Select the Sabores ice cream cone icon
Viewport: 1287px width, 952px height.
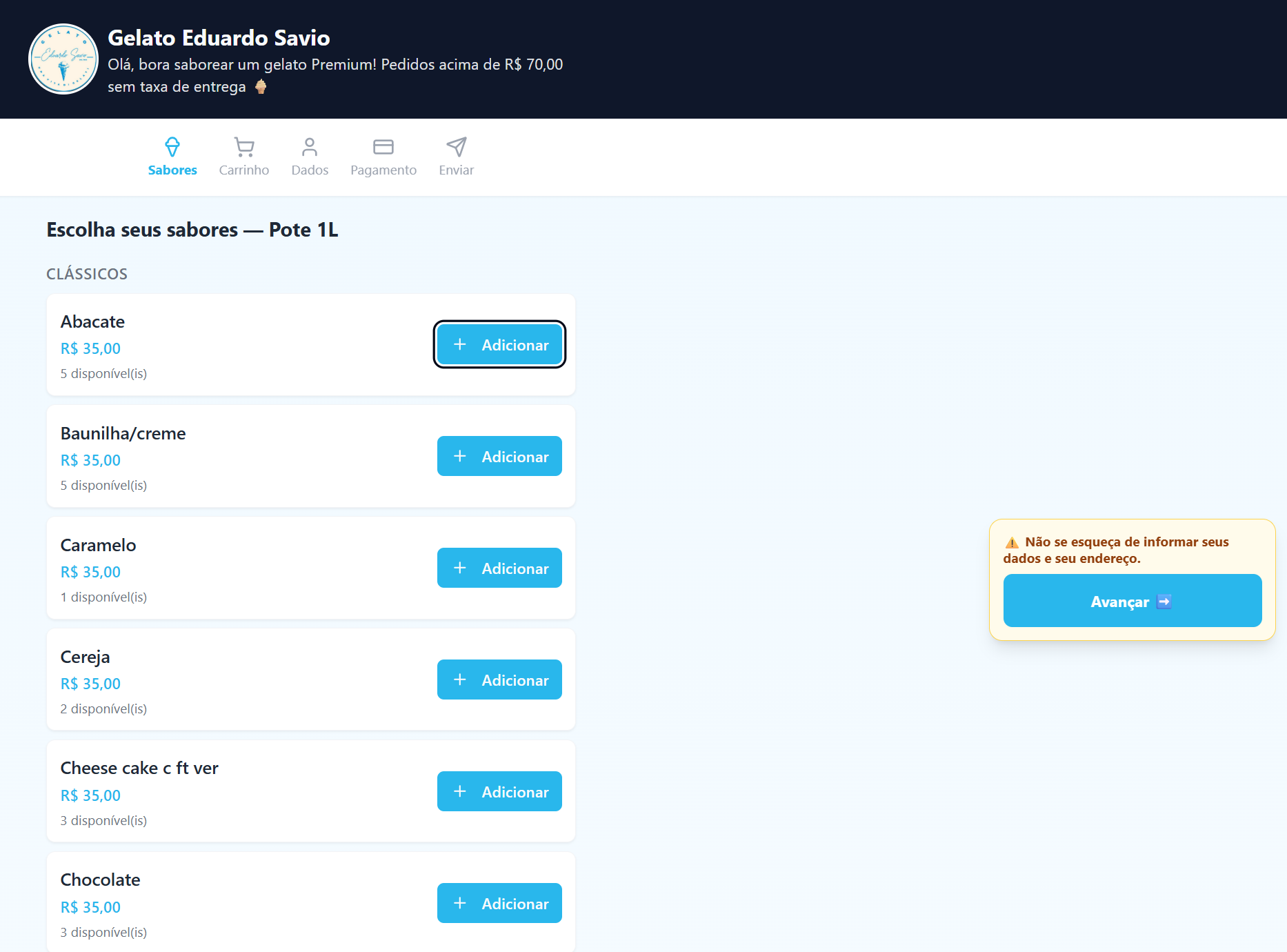[172, 147]
